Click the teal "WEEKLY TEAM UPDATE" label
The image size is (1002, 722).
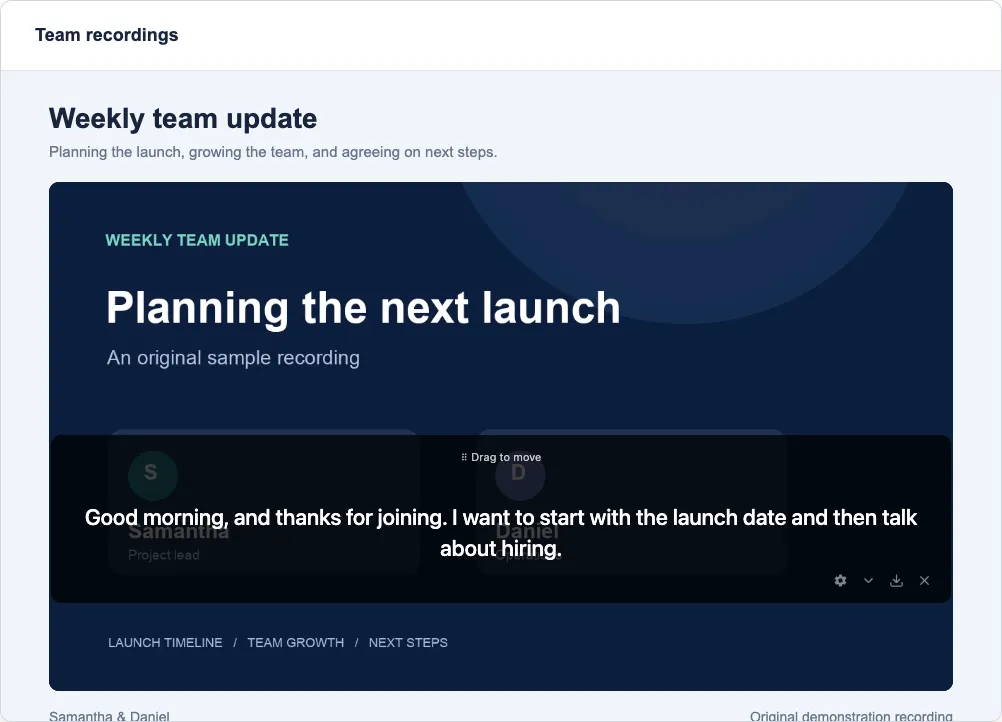[x=197, y=240]
